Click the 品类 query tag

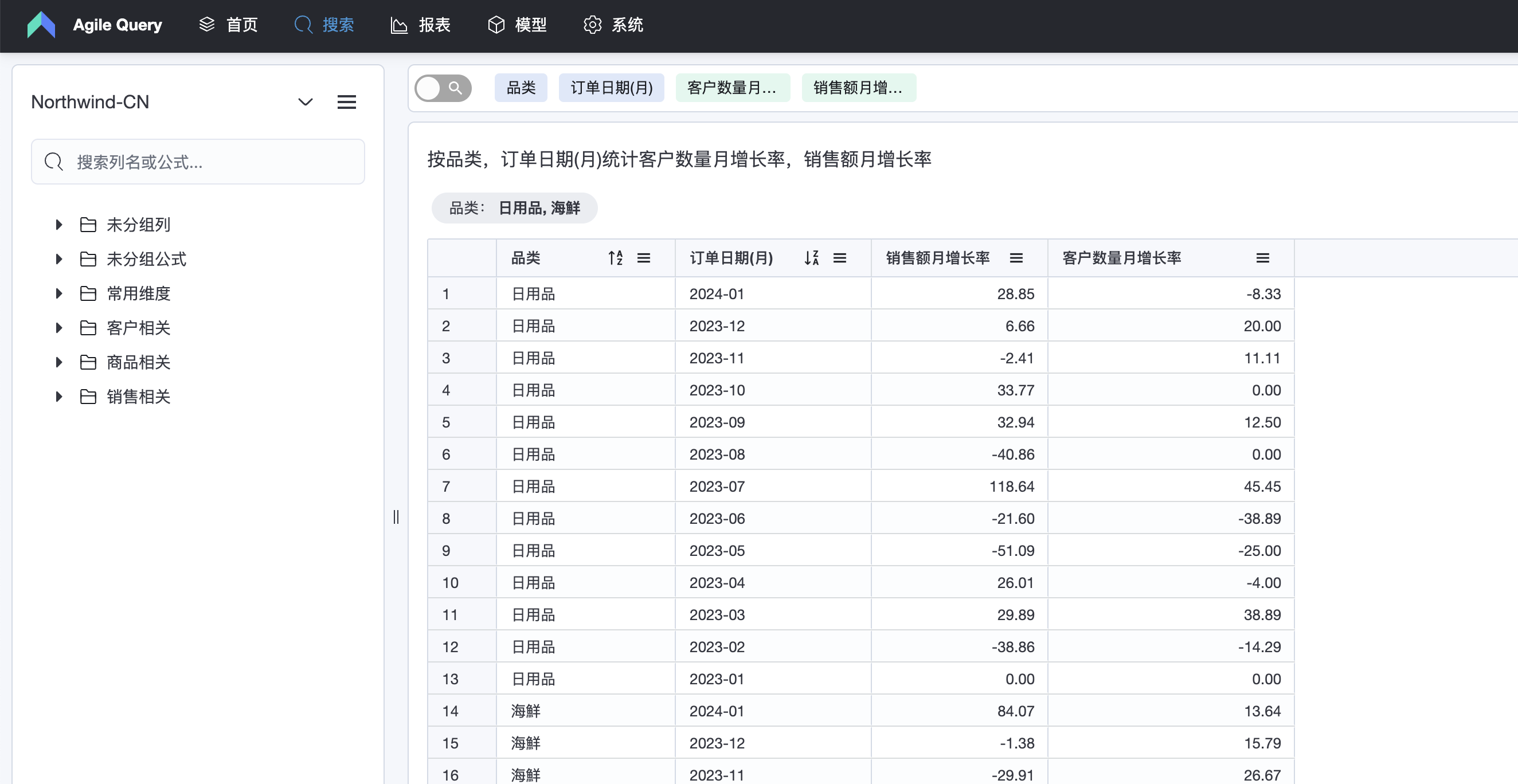click(x=521, y=88)
